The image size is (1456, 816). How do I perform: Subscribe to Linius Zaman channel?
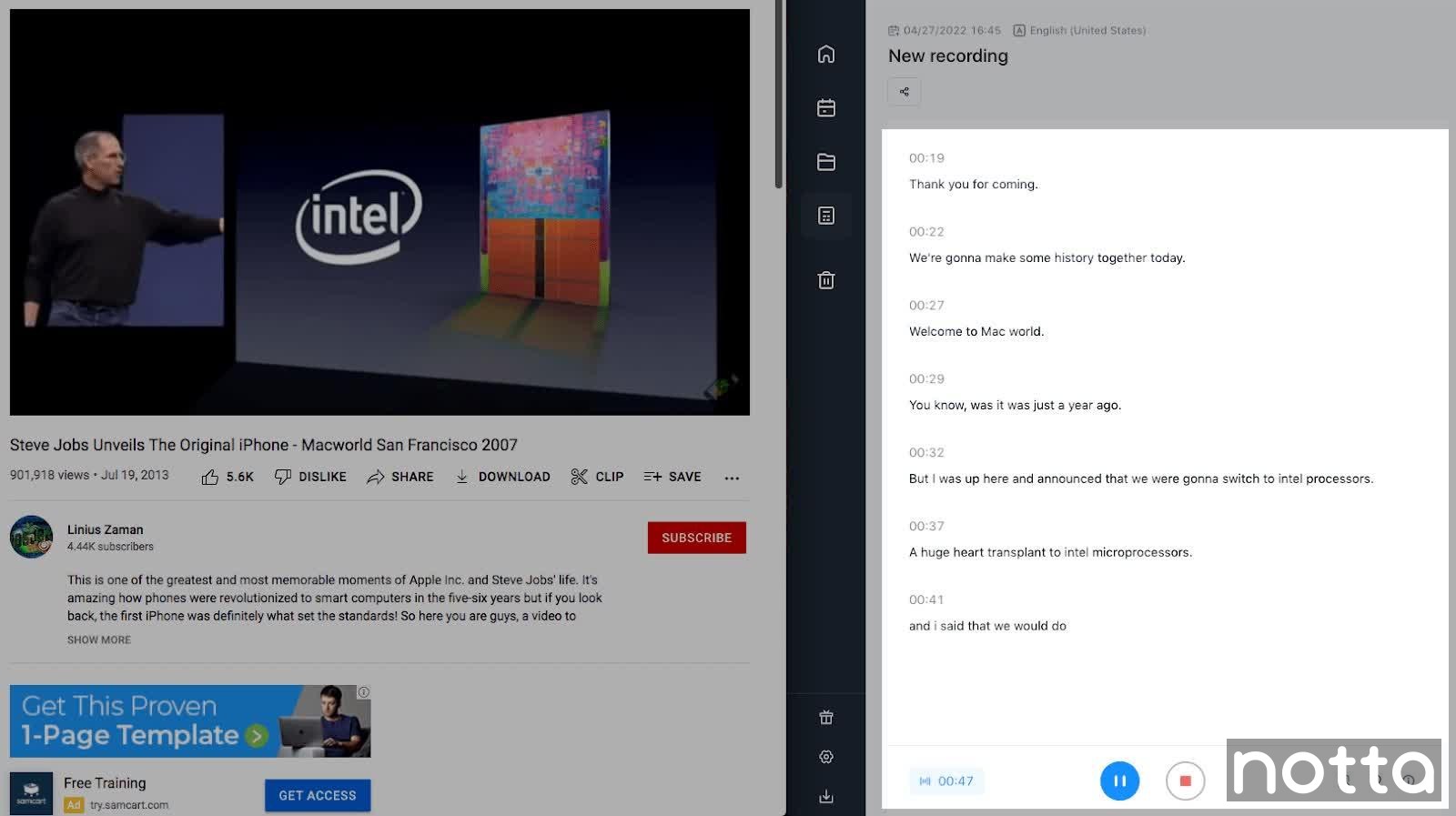point(696,538)
